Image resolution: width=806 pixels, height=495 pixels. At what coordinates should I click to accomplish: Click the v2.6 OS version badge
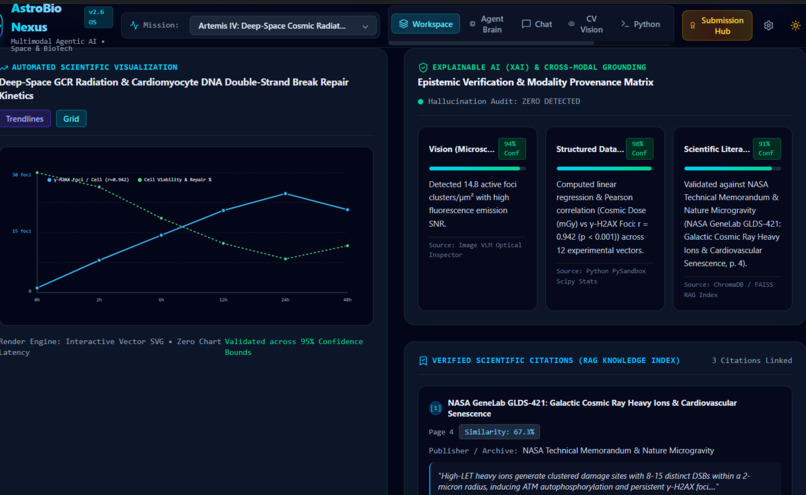tap(98, 17)
